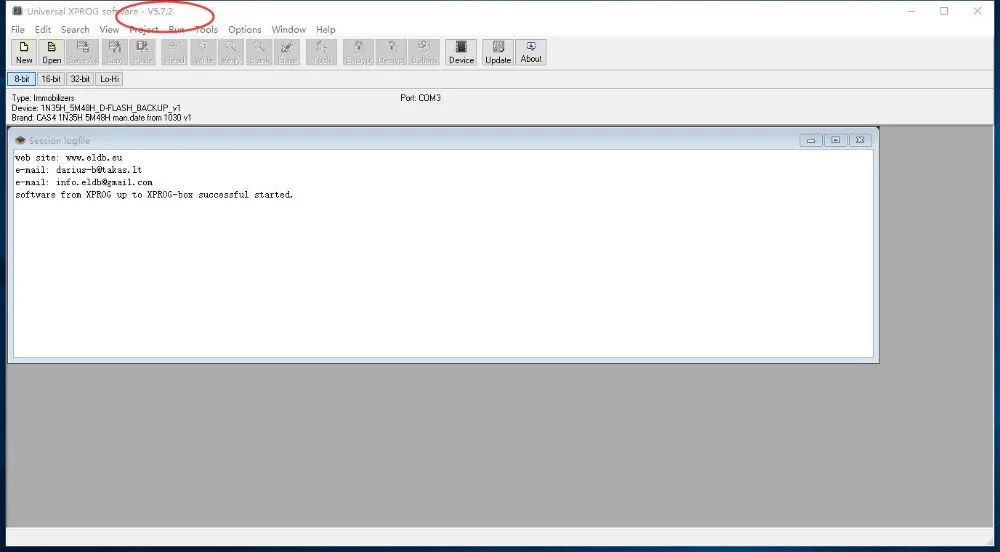Toggle Lo-Hi byte order
The image size is (1000, 552).
(x=109, y=79)
